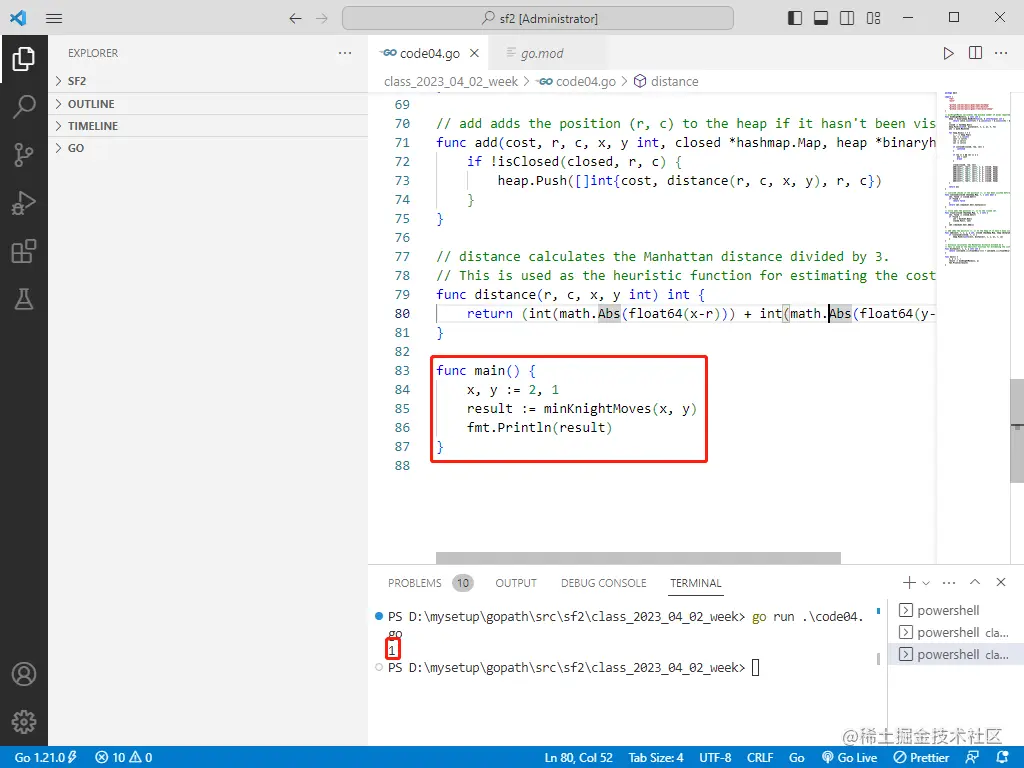The height and width of the screenshot is (768, 1024).
Task: Open terminal panel more actions ellipsis
Action: 949,582
